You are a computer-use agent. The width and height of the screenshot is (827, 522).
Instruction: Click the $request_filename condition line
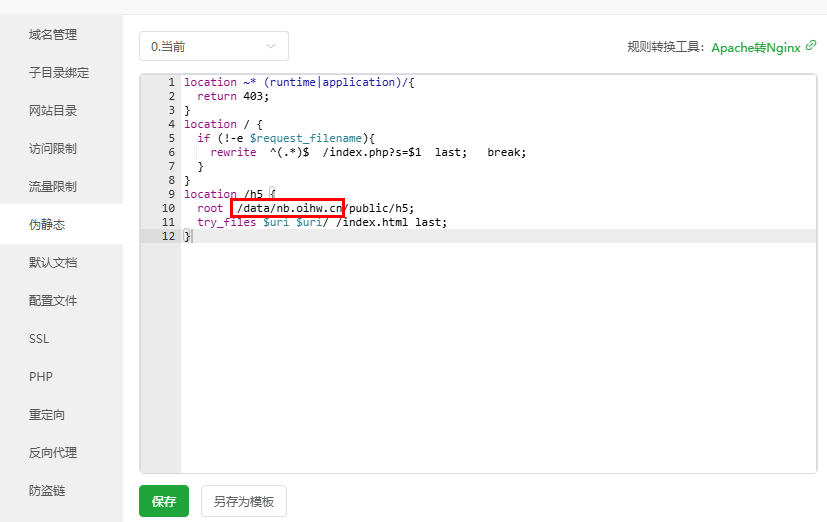[x=286, y=138]
